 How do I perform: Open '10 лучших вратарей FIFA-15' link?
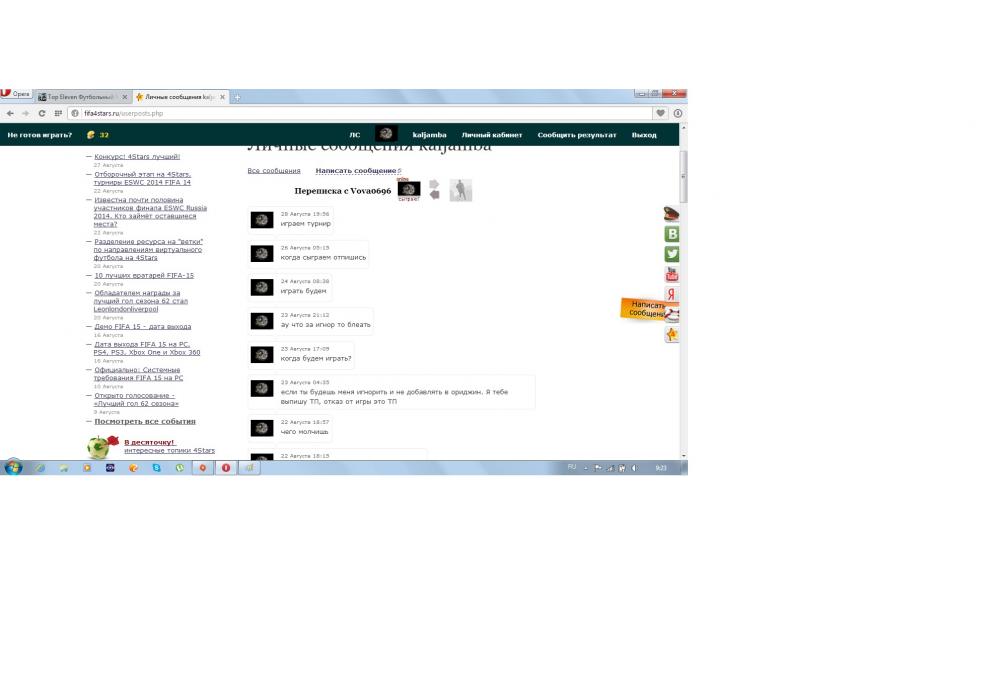click(144, 275)
